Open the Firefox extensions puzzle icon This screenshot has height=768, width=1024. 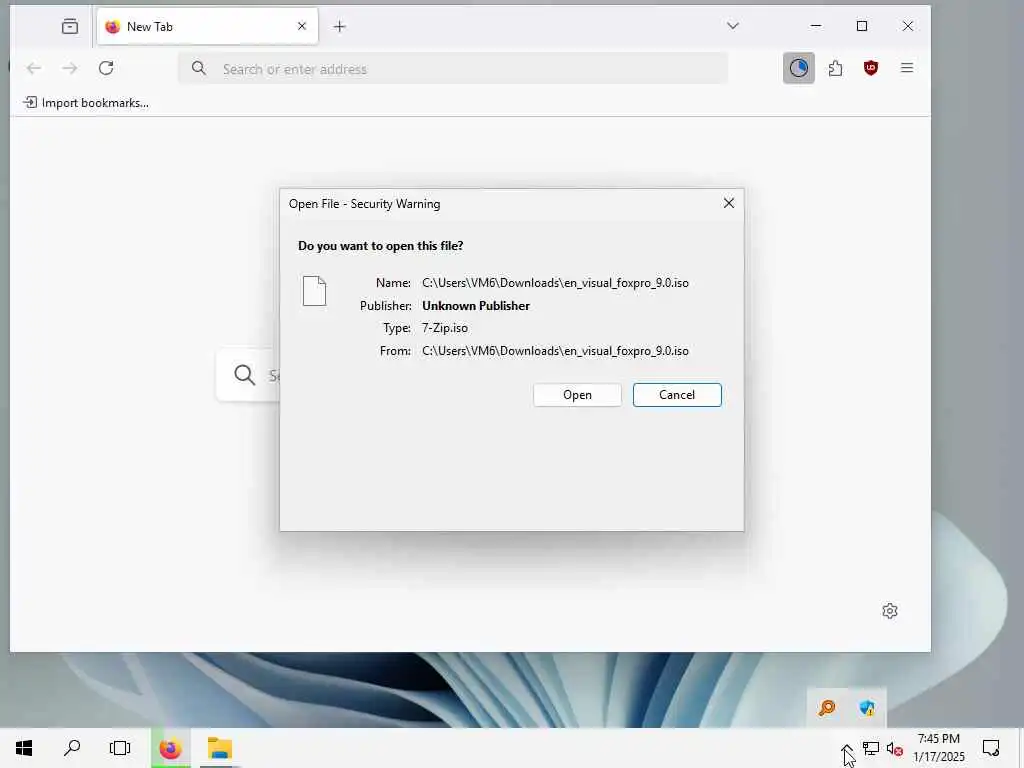click(835, 68)
